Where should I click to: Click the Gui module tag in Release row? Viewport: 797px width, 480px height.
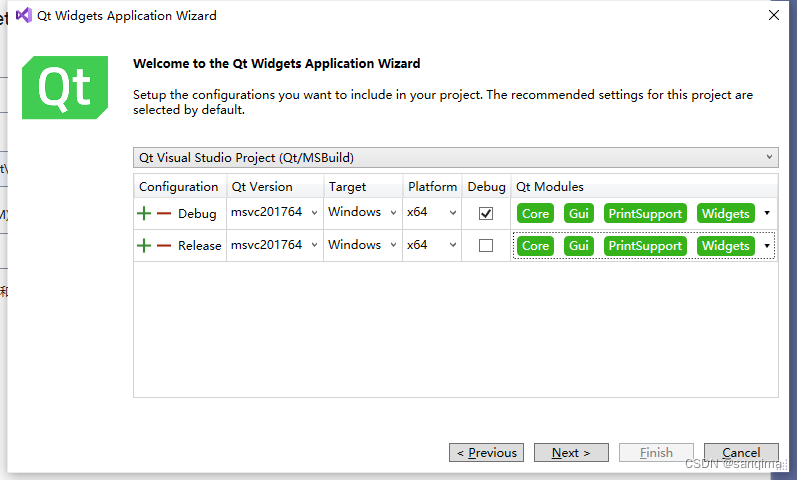click(578, 246)
